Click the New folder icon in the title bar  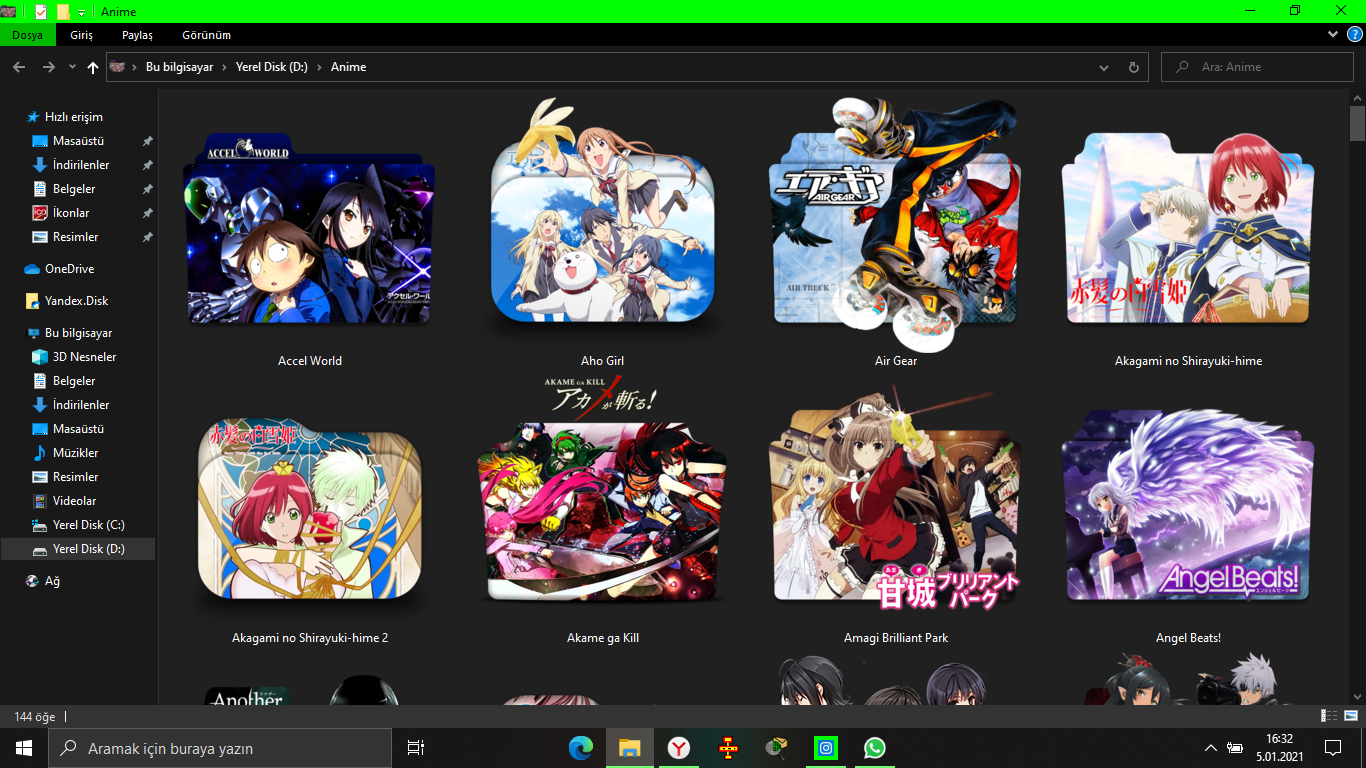point(63,12)
